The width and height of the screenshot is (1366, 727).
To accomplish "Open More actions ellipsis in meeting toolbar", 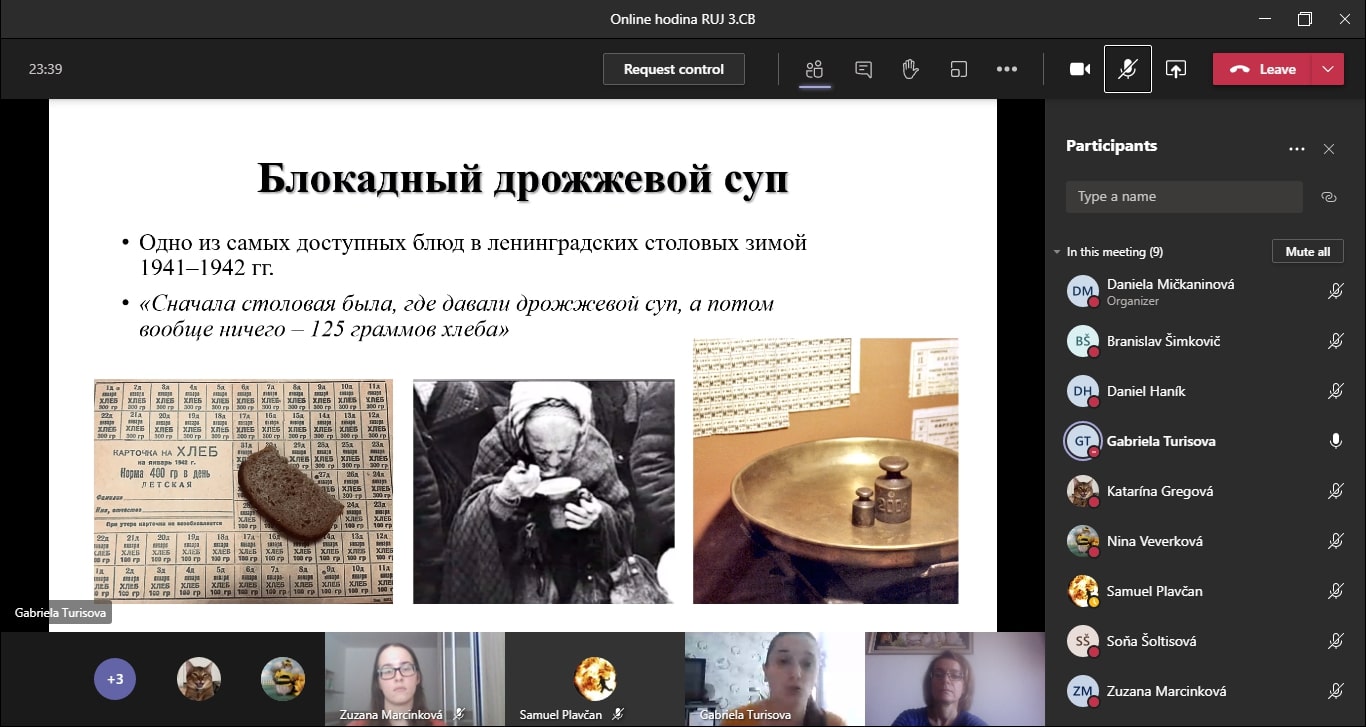I will [1007, 69].
